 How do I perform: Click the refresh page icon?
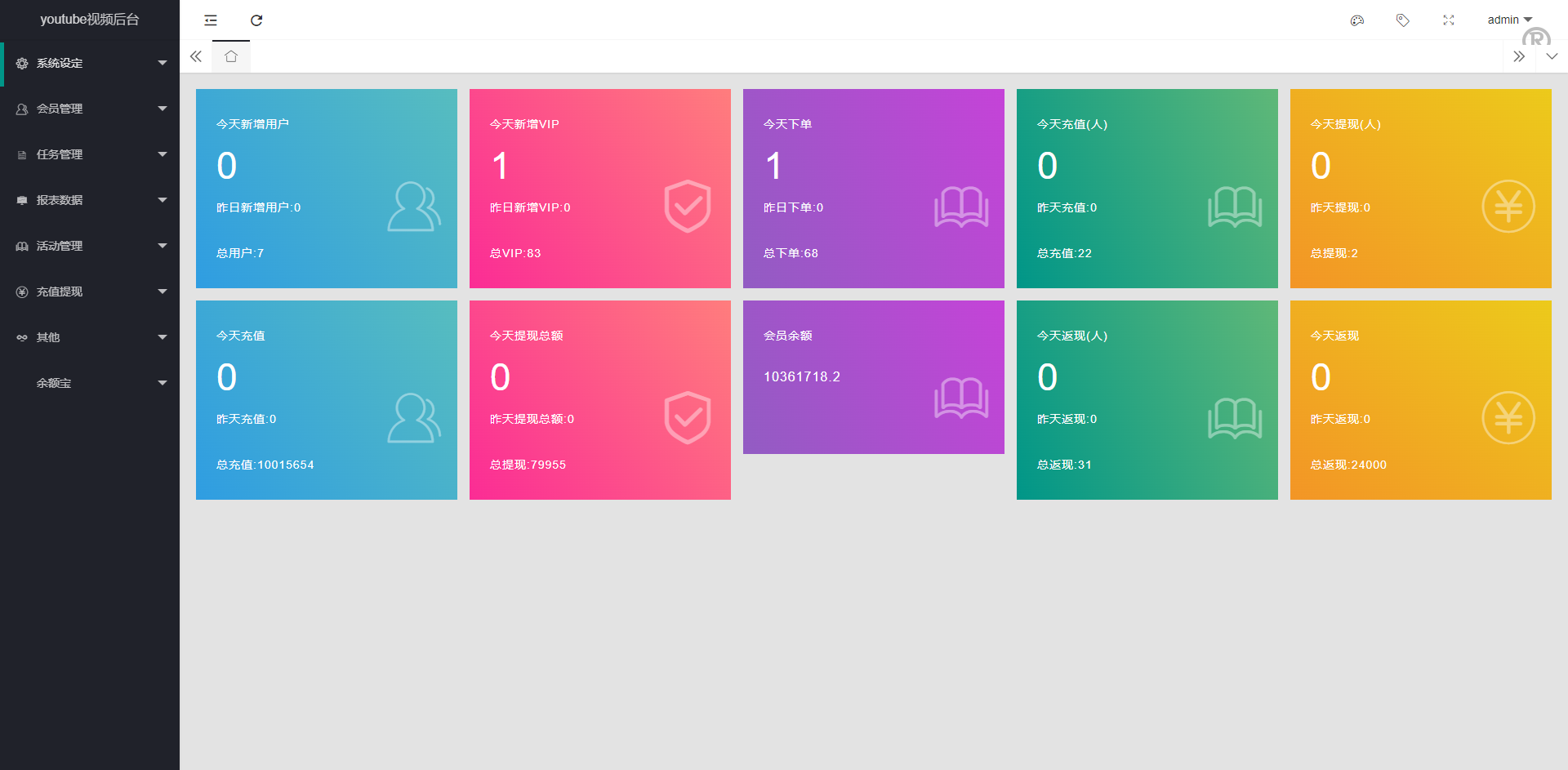click(256, 20)
